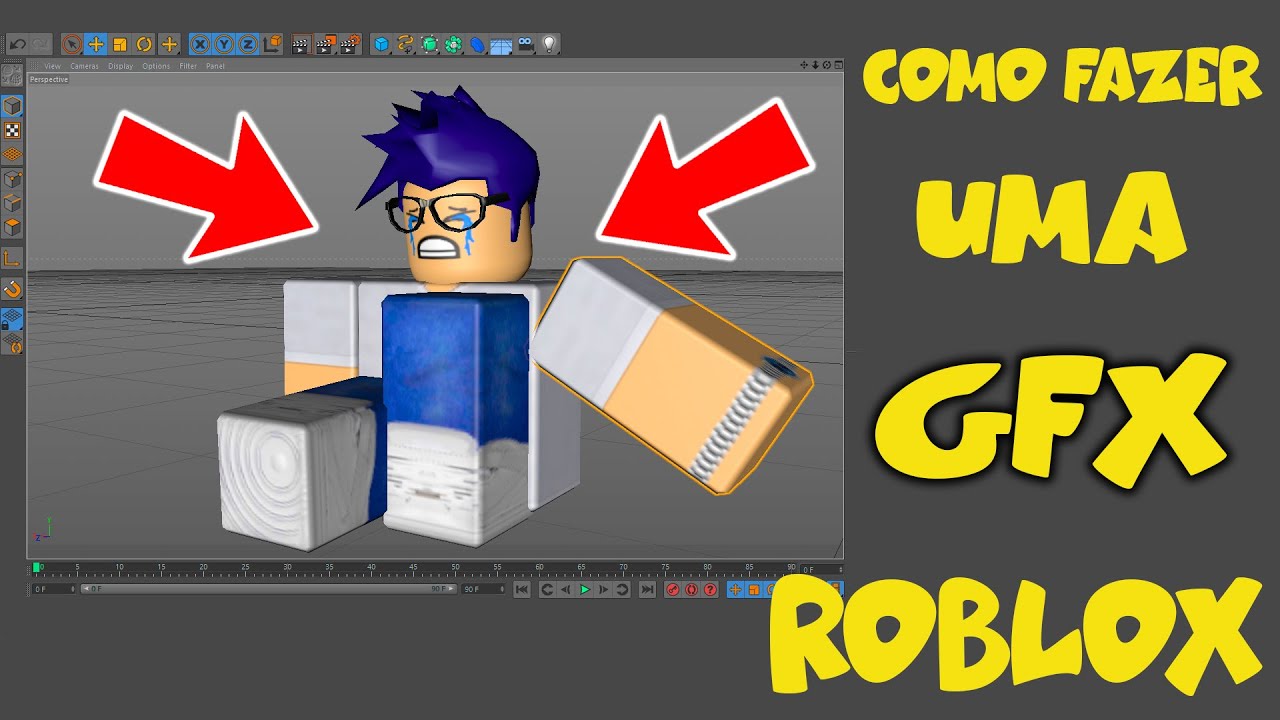Open the viewport Cameras menu
The height and width of the screenshot is (720, 1280).
click(84, 66)
